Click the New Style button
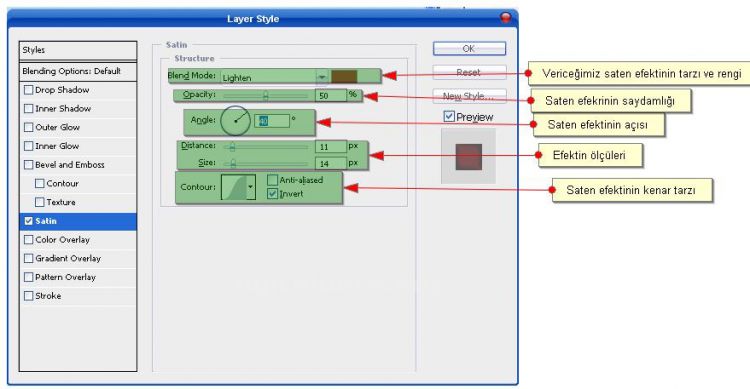The width and height of the screenshot is (750, 389). tap(469, 96)
